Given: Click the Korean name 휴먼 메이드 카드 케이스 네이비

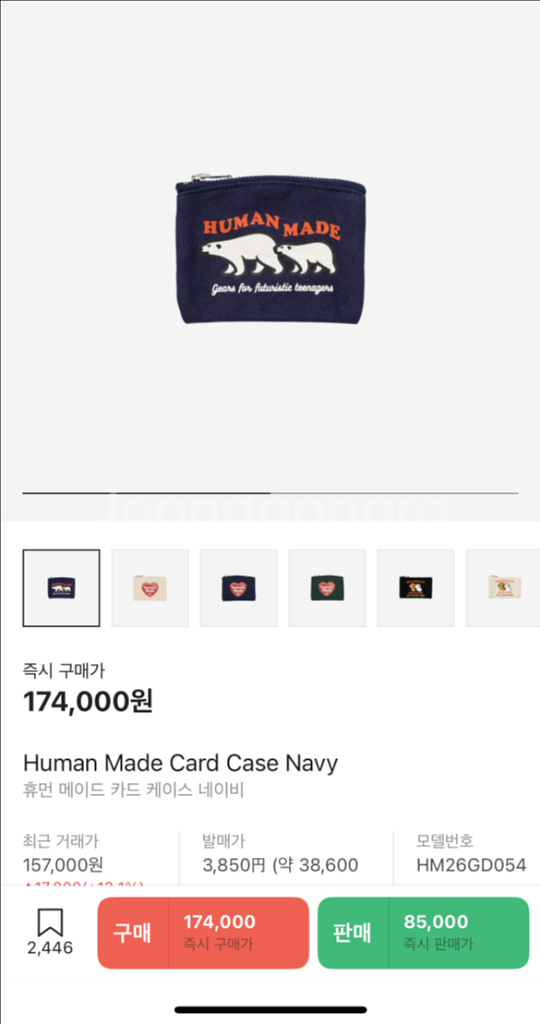Looking at the screenshot, I should pos(133,791).
